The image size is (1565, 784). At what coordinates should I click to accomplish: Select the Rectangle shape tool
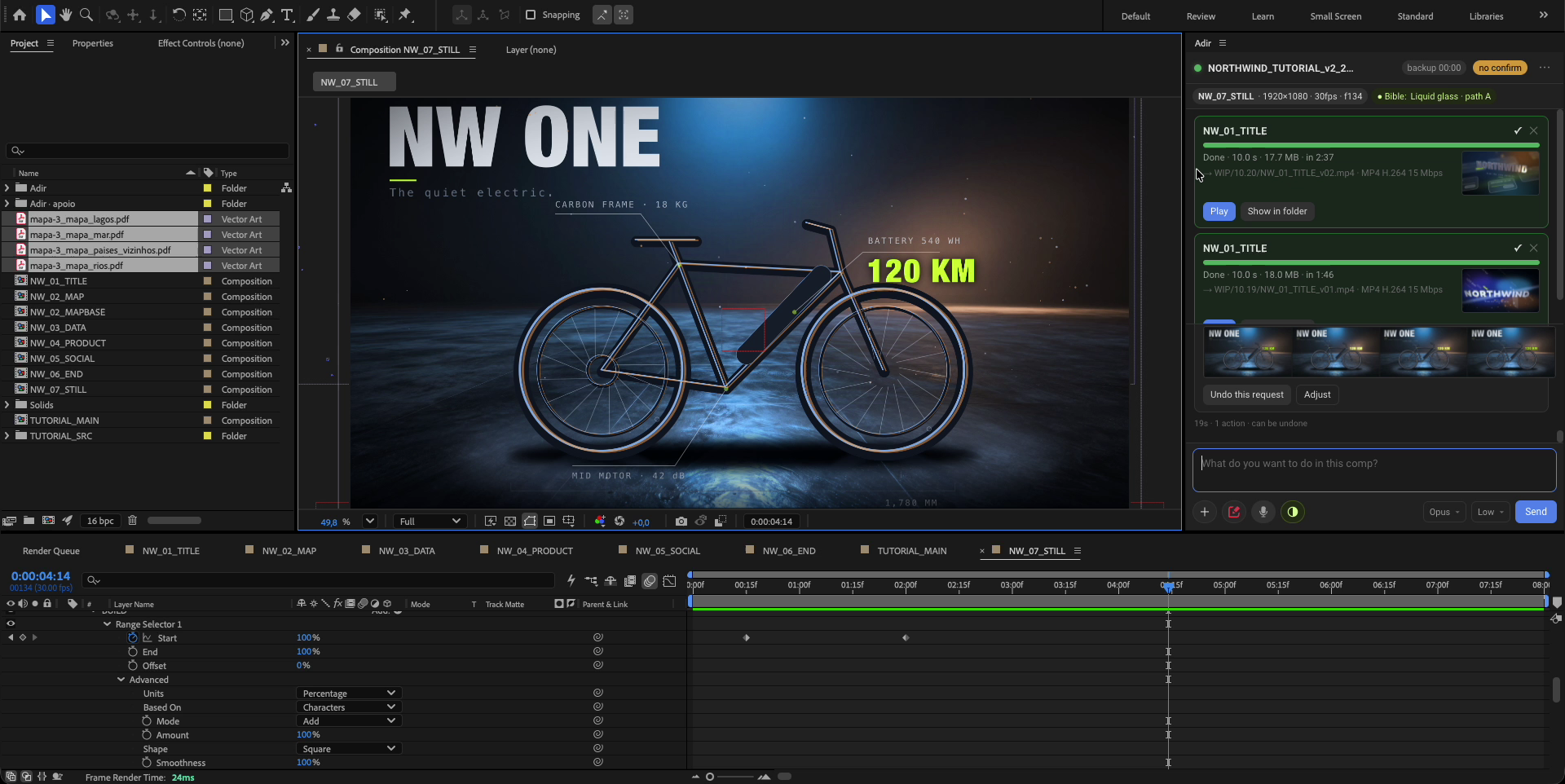click(x=226, y=15)
